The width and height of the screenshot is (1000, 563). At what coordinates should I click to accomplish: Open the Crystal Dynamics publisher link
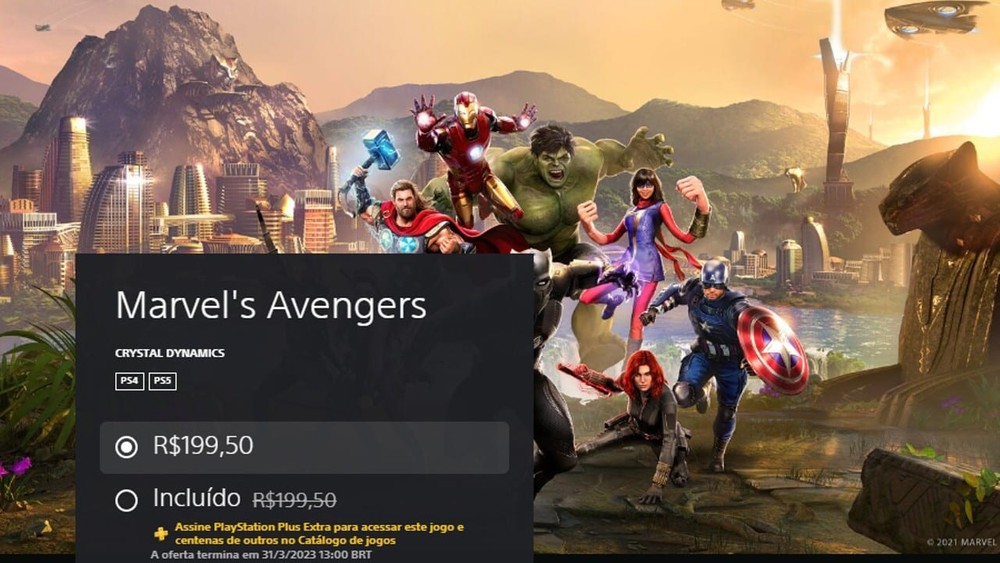(170, 353)
